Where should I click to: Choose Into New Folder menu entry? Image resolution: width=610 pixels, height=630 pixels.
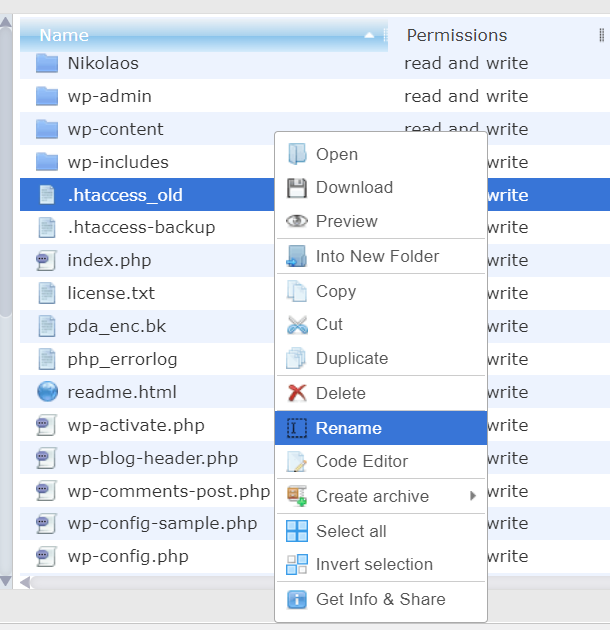click(x=381, y=256)
